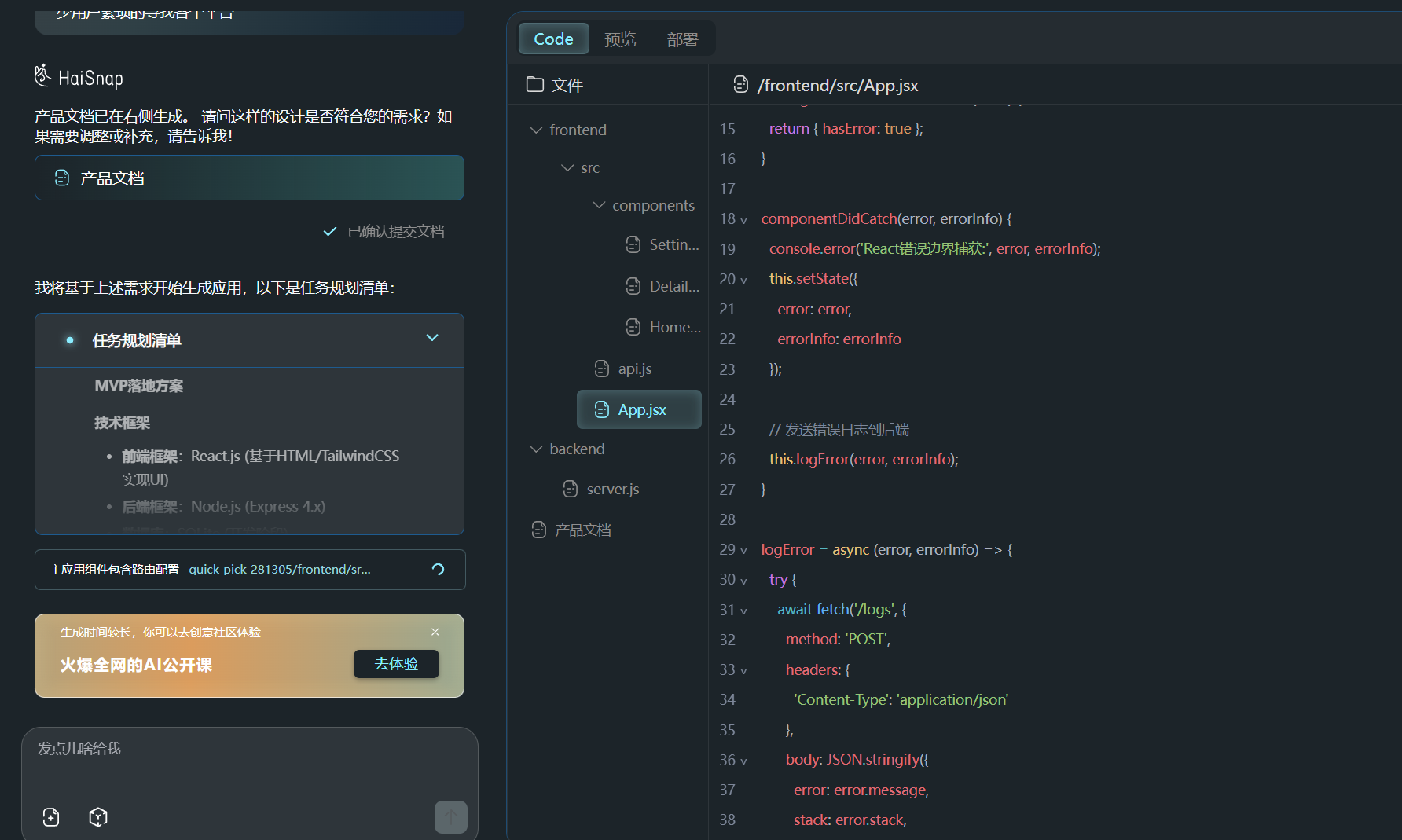
Task: Click the api.js file icon
Action: pyautogui.click(x=601, y=369)
